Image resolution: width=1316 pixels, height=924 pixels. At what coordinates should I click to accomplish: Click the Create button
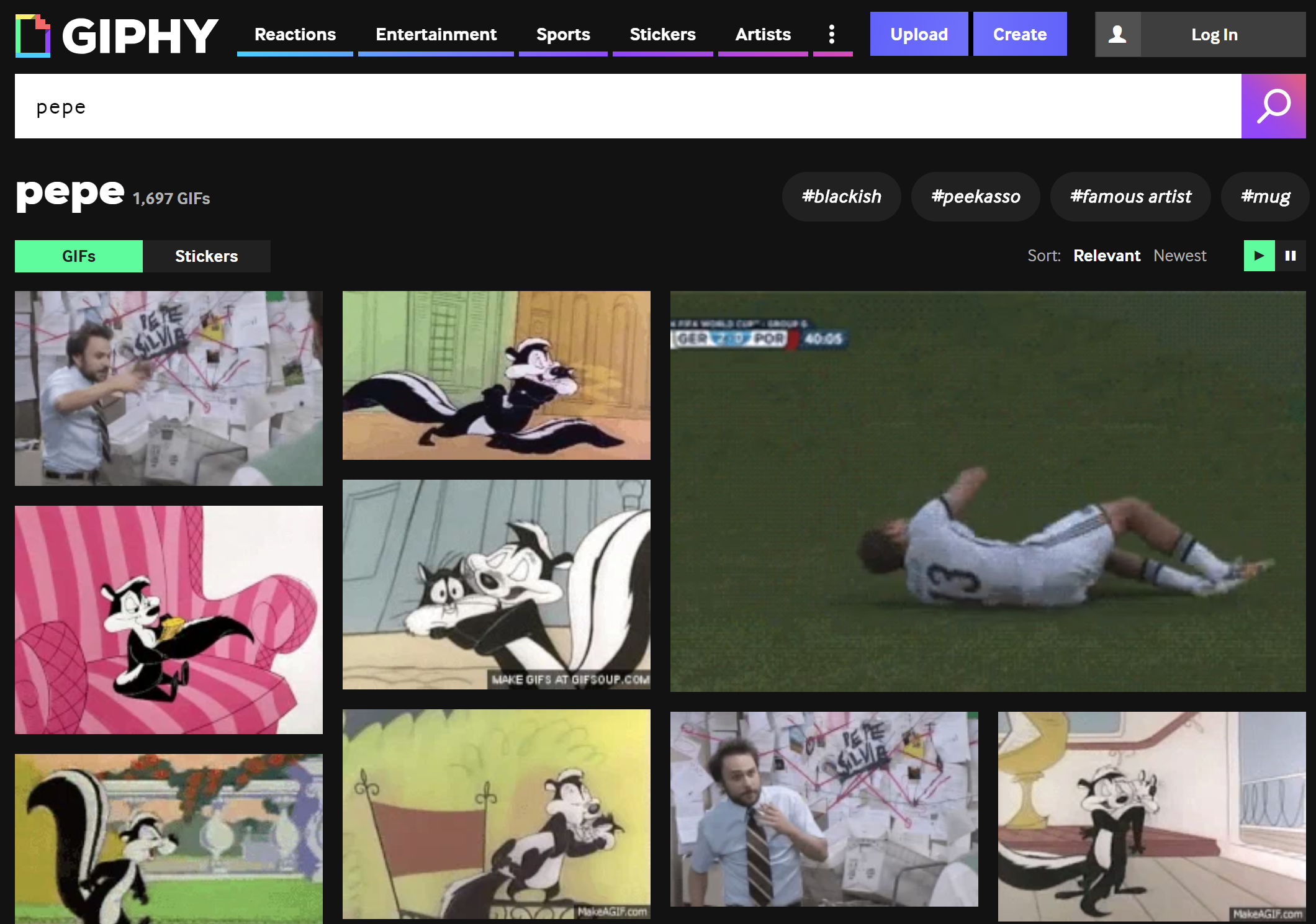(x=1019, y=34)
